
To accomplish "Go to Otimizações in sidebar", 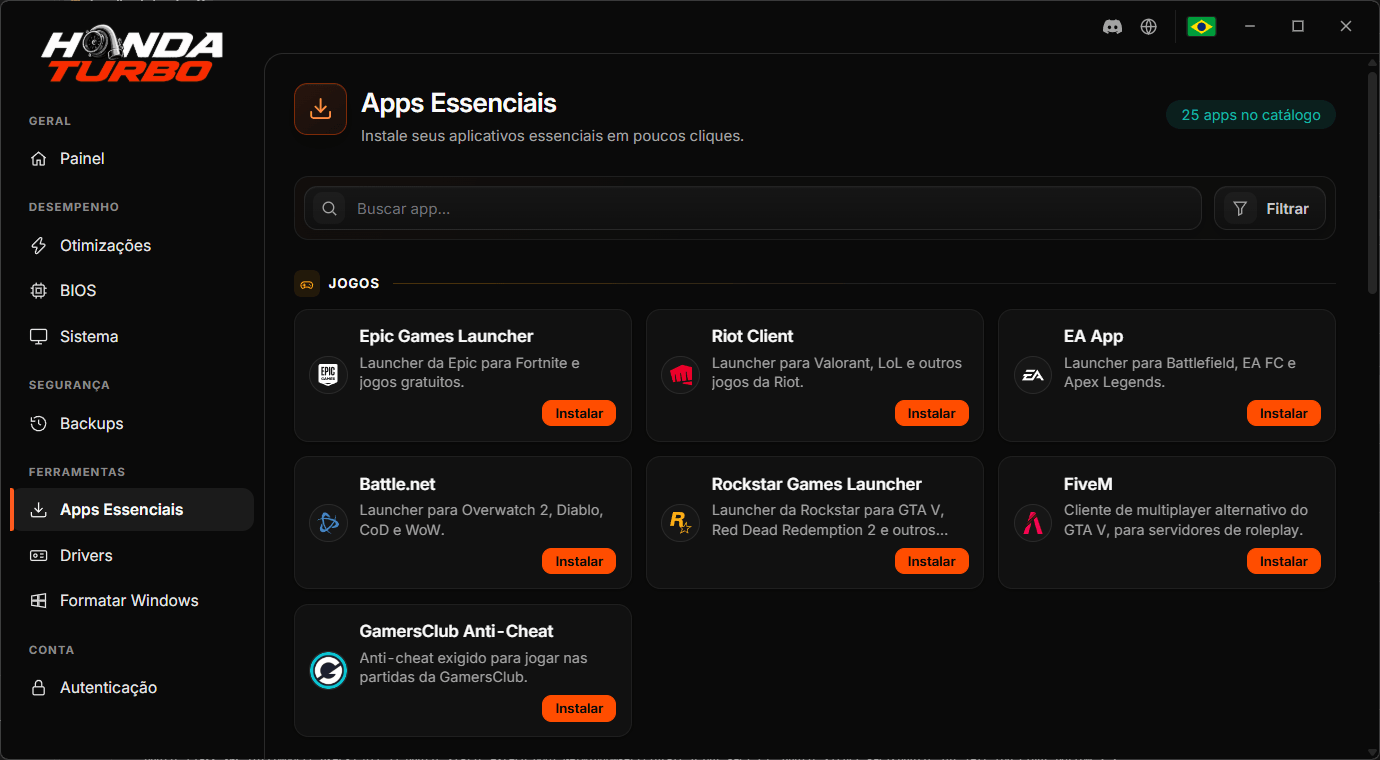I will [x=132, y=246].
